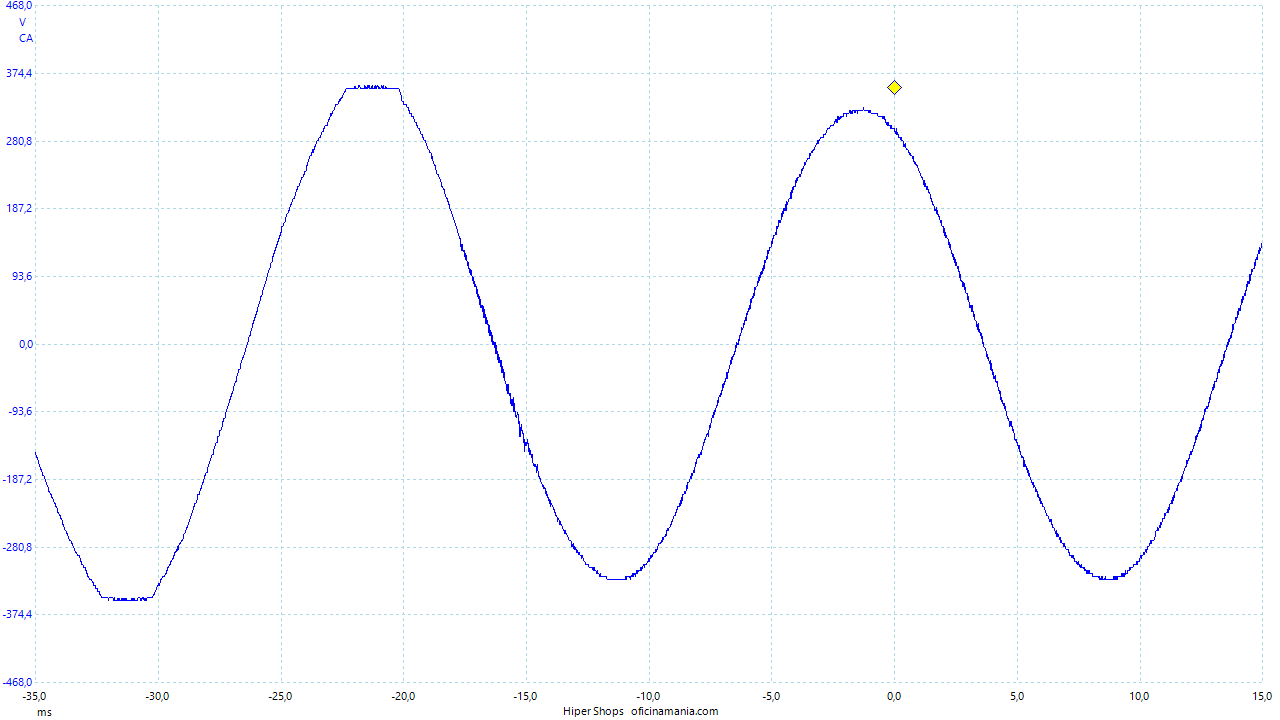Select the "468,0" voltage axis value

pos(20,6)
